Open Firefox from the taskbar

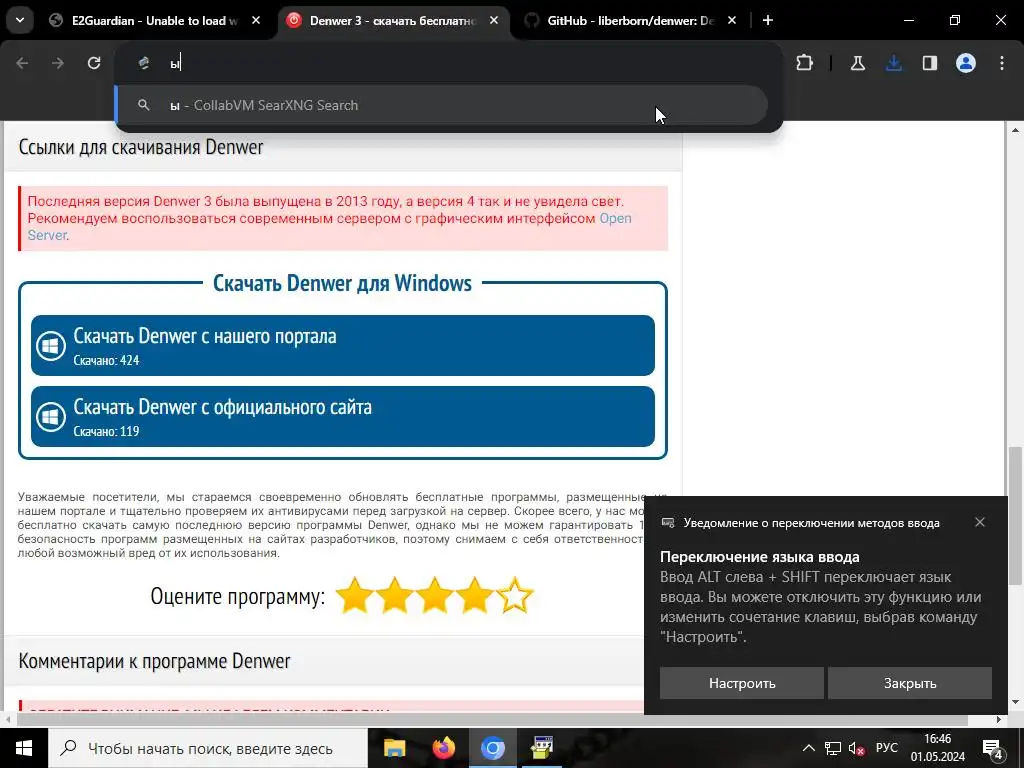pos(443,748)
